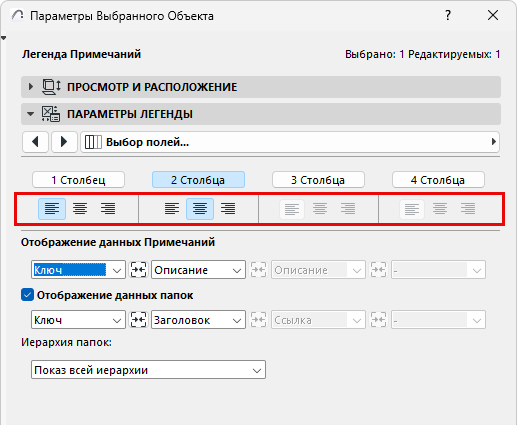Open the Показ всей иерархии dropdown
Viewport: 517px width, 425px height.
[x=148, y=370]
